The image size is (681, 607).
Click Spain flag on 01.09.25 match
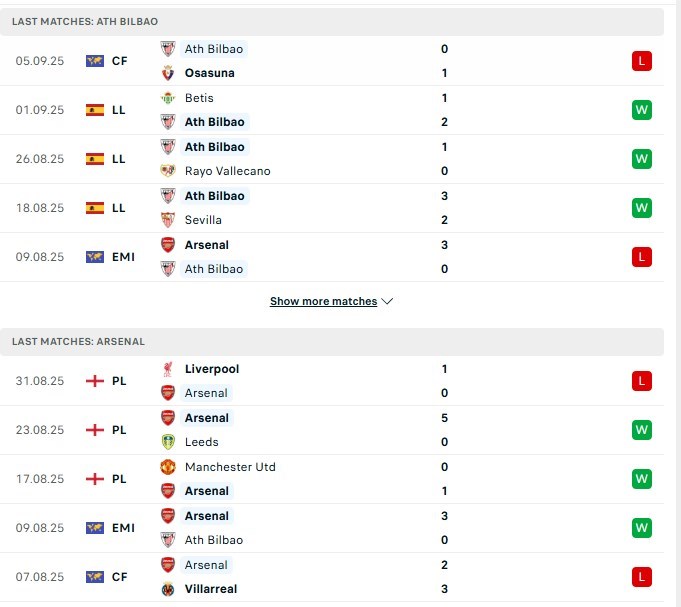[x=95, y=110]
